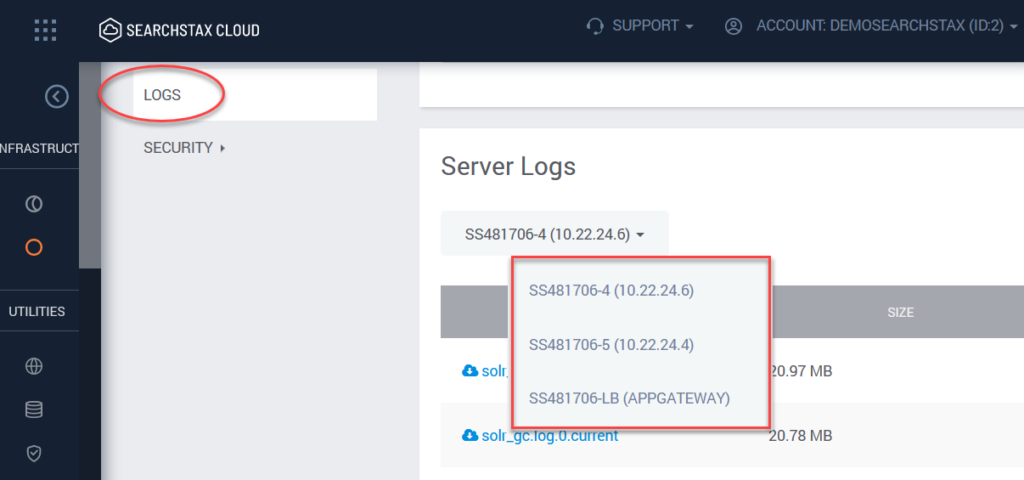Click the orange circle sidebar icon
Screen dimensions: 1024x480
(34, 247)
